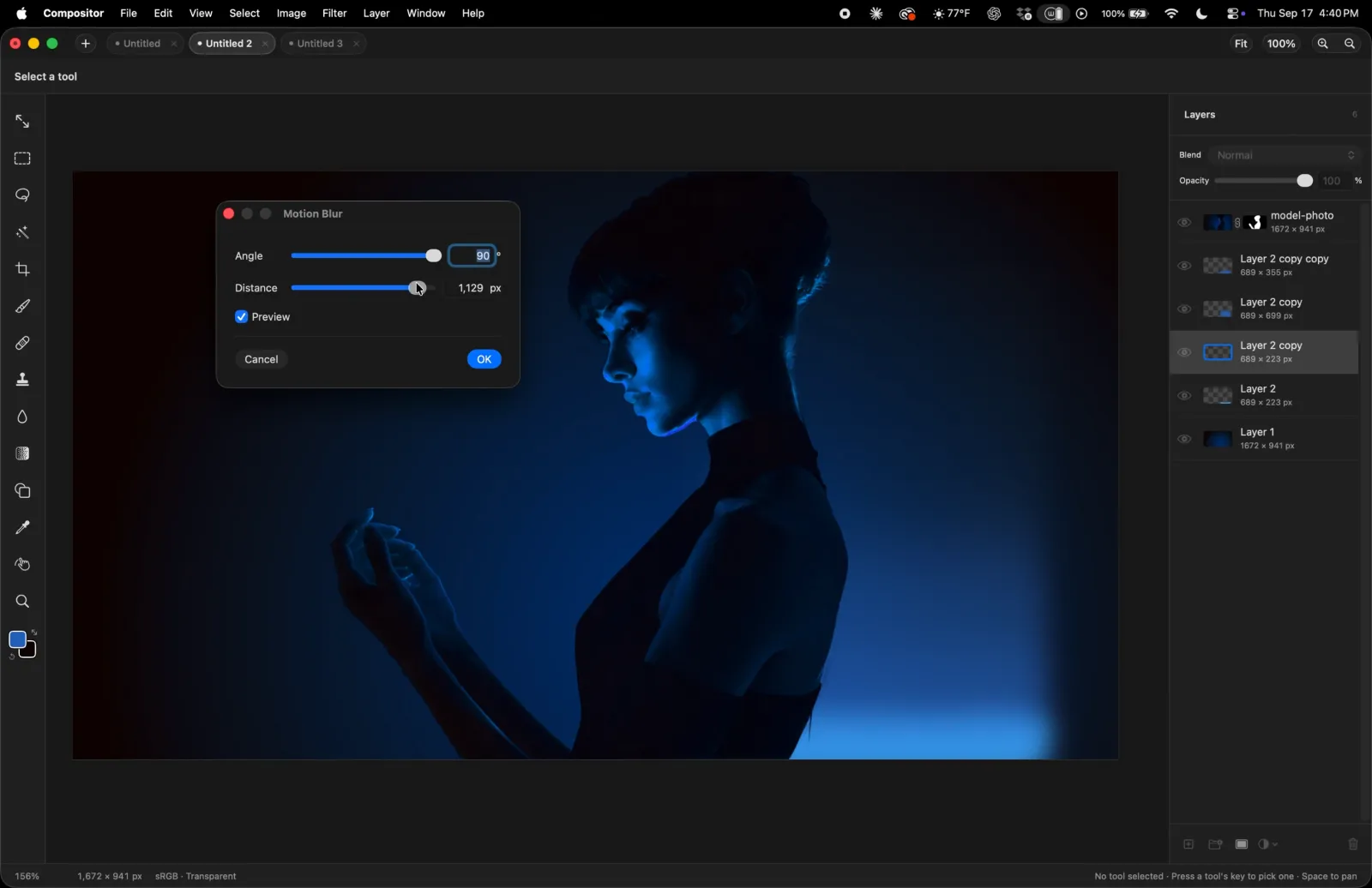1372x888 pixels.
Task: Click the Angle value input field
Action: point(472,255)
